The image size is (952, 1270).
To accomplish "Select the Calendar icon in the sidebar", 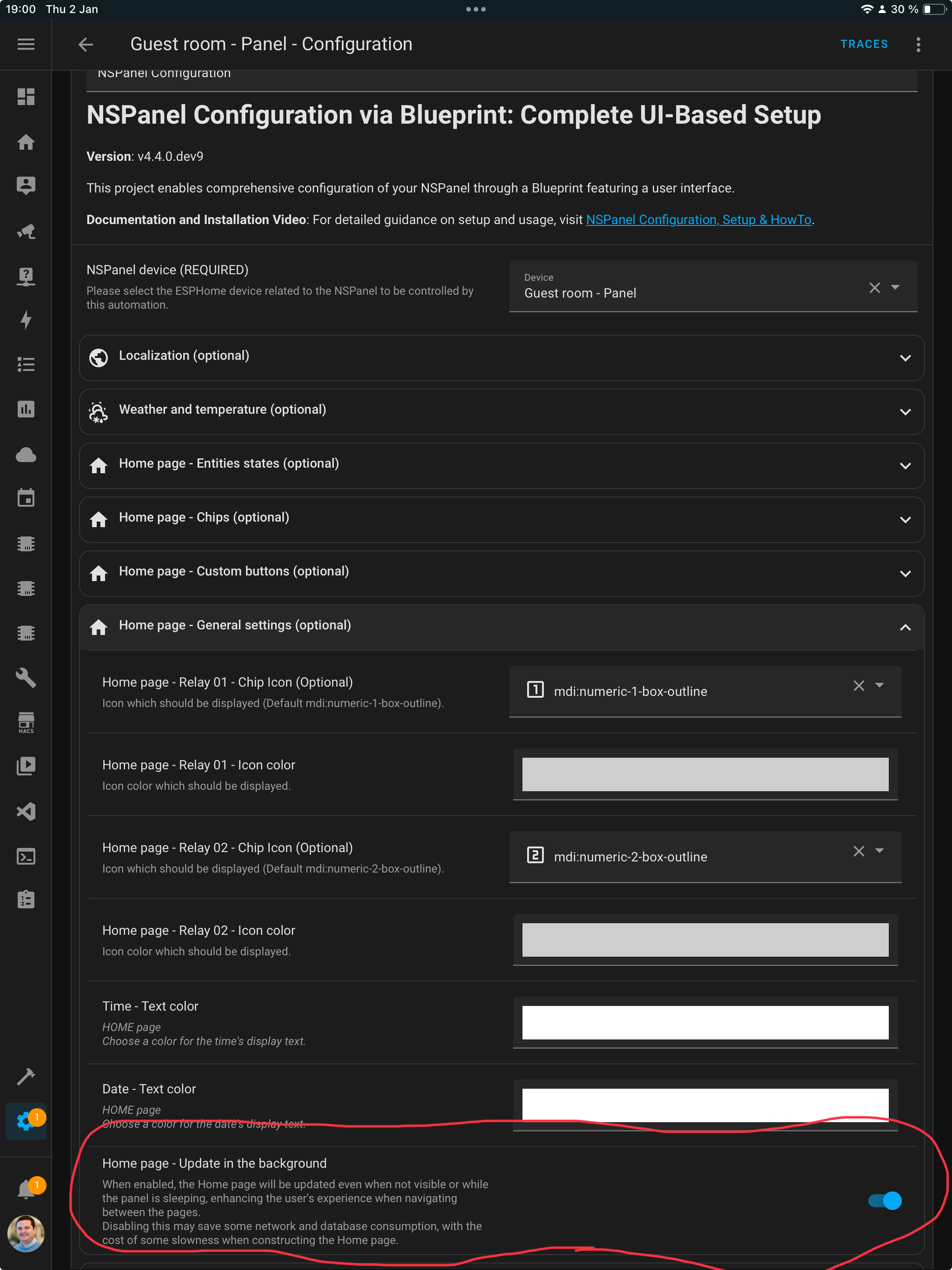I will pyautogui.click(x=26, y=498).
